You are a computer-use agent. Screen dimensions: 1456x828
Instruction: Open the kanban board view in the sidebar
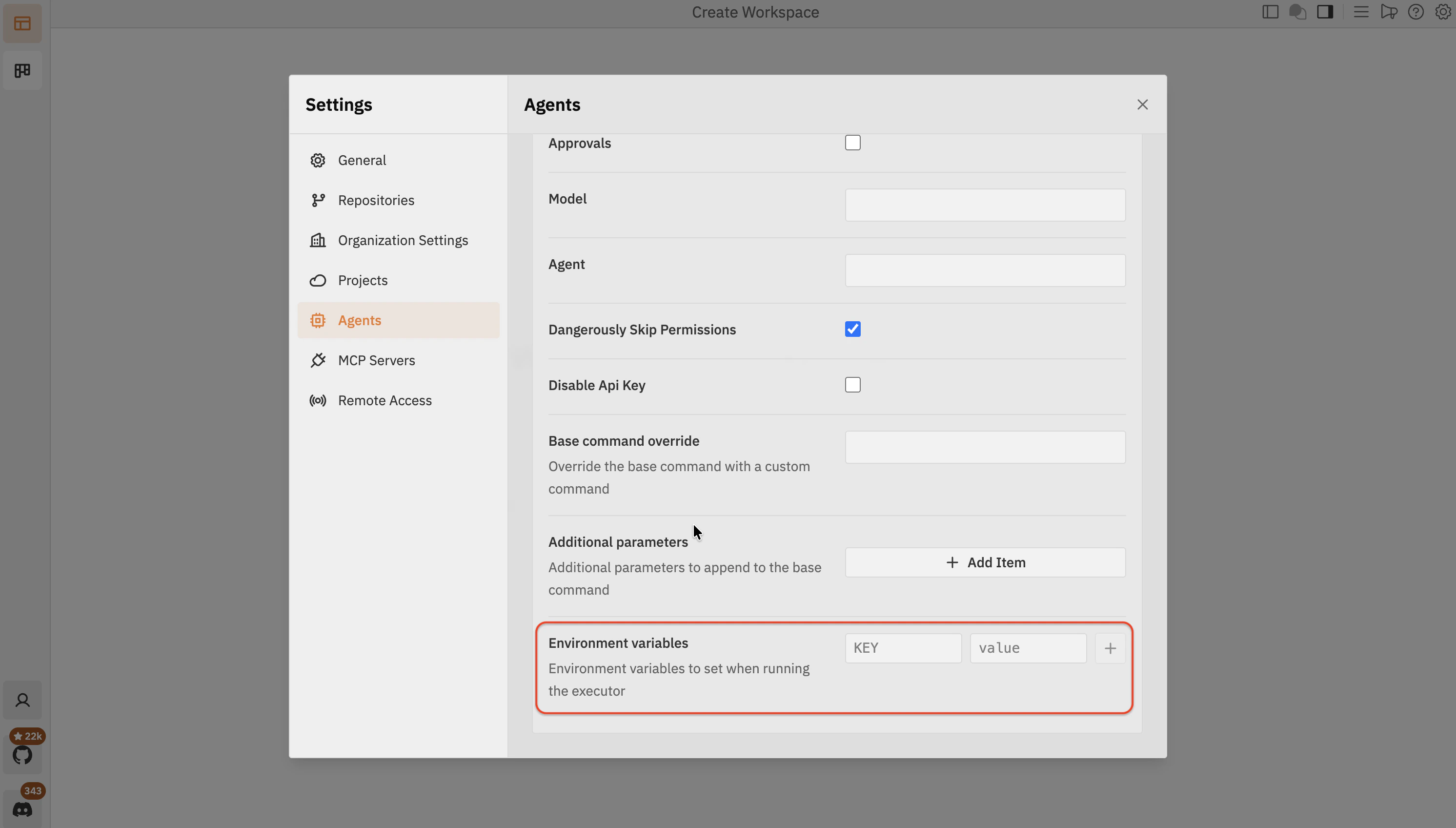pos(23,70)
